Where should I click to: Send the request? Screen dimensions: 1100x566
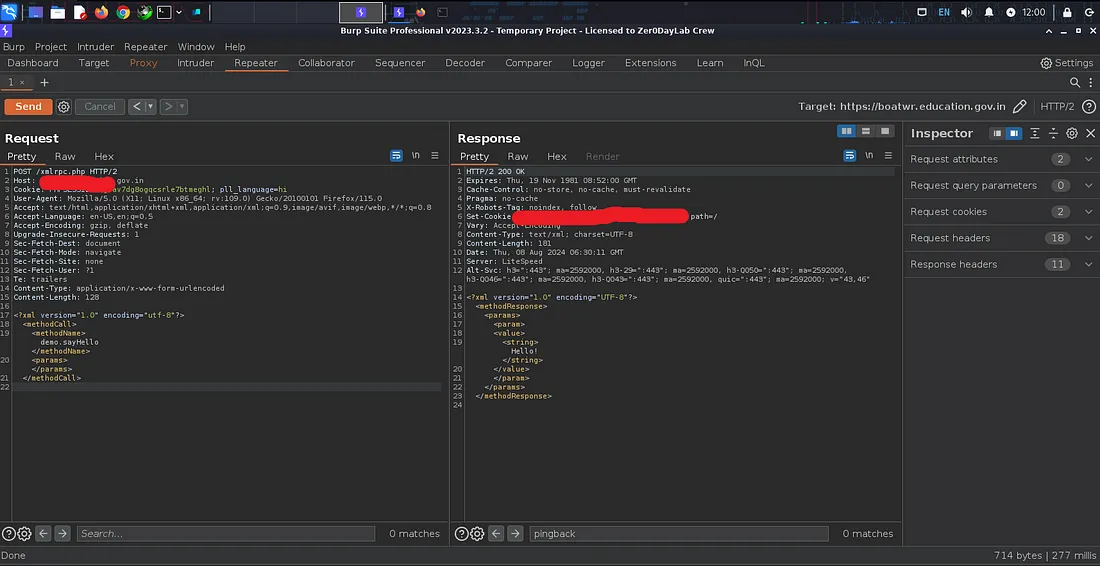pos(28,107)
